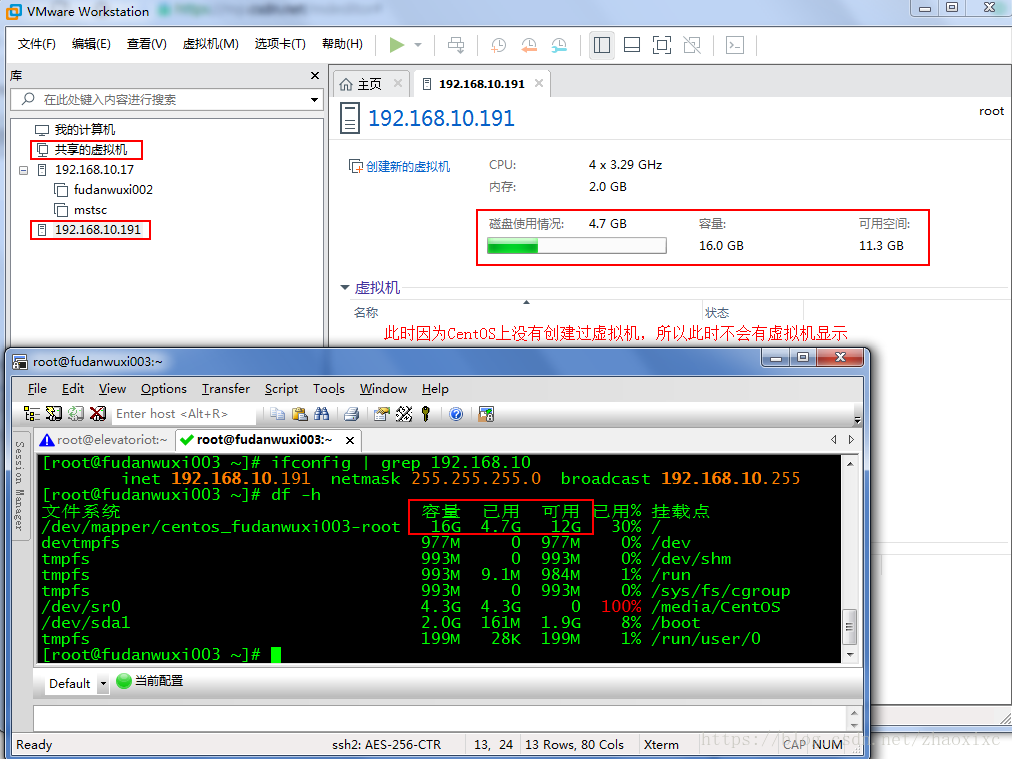Click the SecureFX launch icon
Screen dimensions: 1012x759
(486, 414)
